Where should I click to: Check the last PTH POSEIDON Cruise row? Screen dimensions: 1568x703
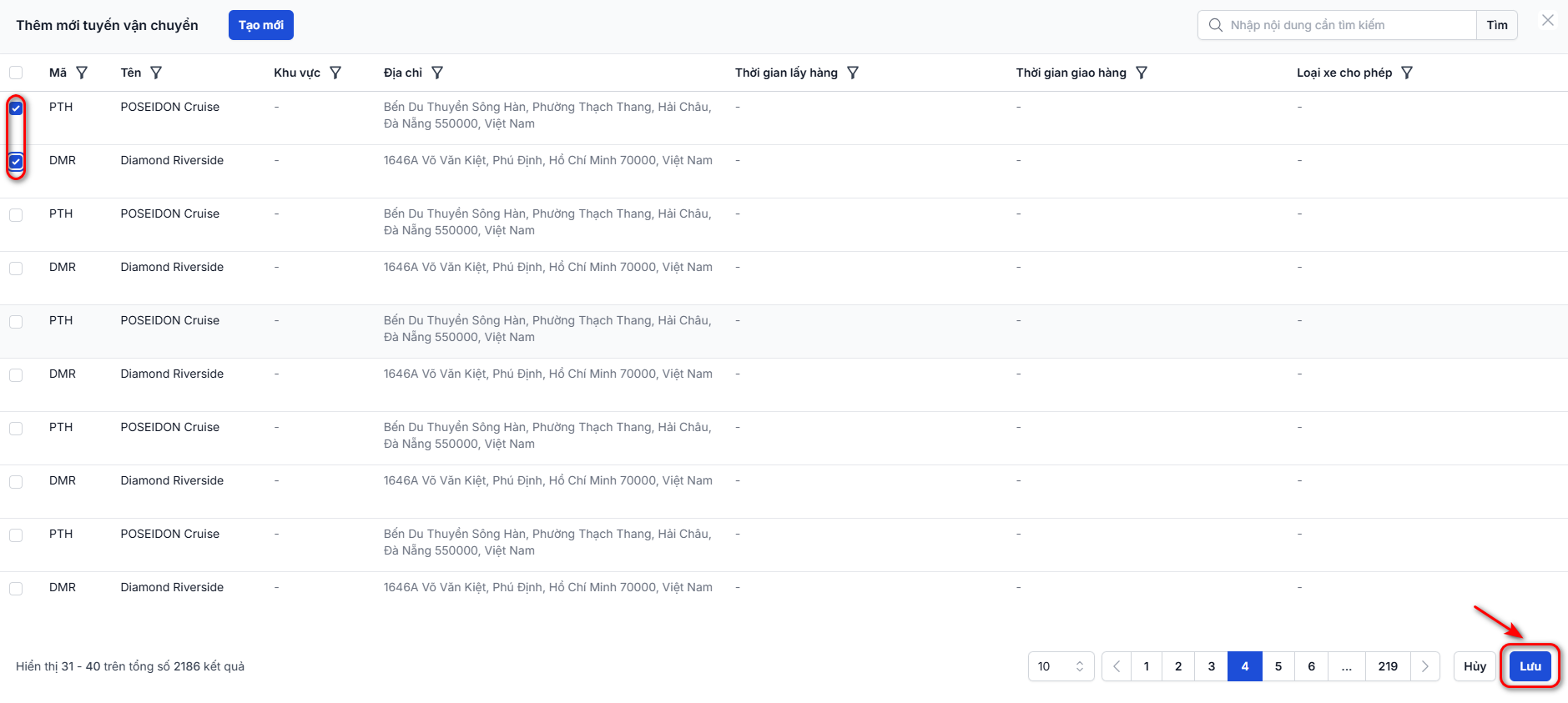click(x=16, y=535)
